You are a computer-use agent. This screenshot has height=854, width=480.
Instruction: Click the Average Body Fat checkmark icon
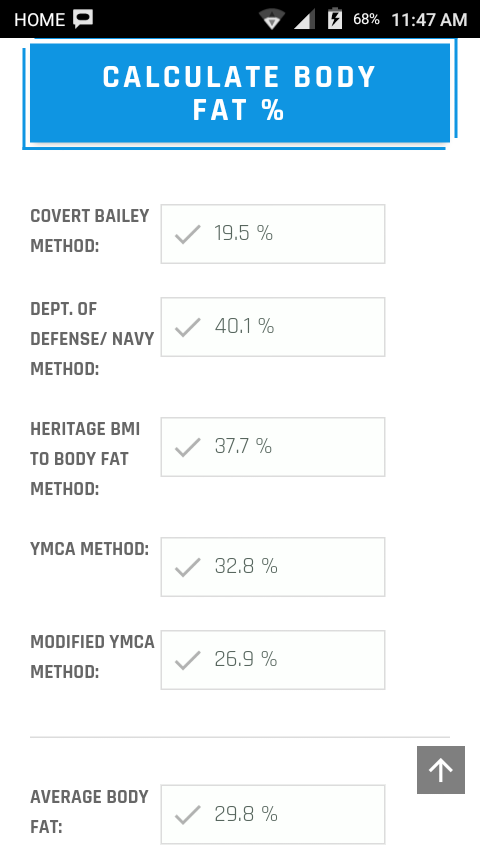(188, 815)
